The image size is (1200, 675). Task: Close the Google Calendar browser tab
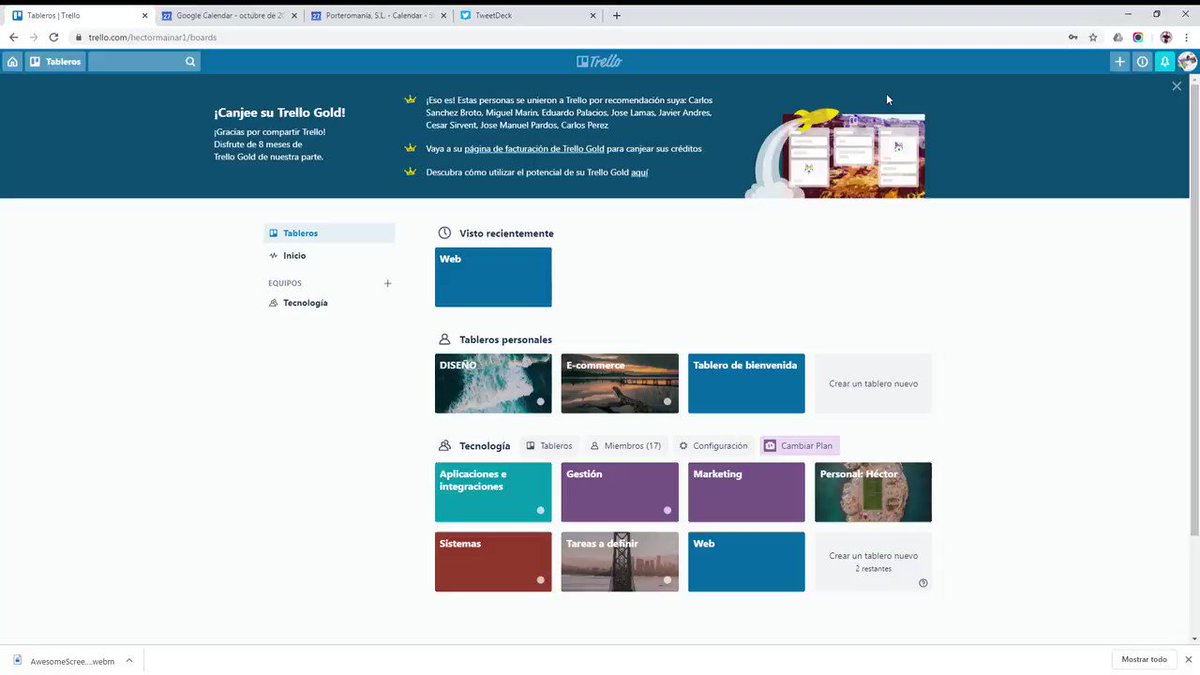point(294,15)
